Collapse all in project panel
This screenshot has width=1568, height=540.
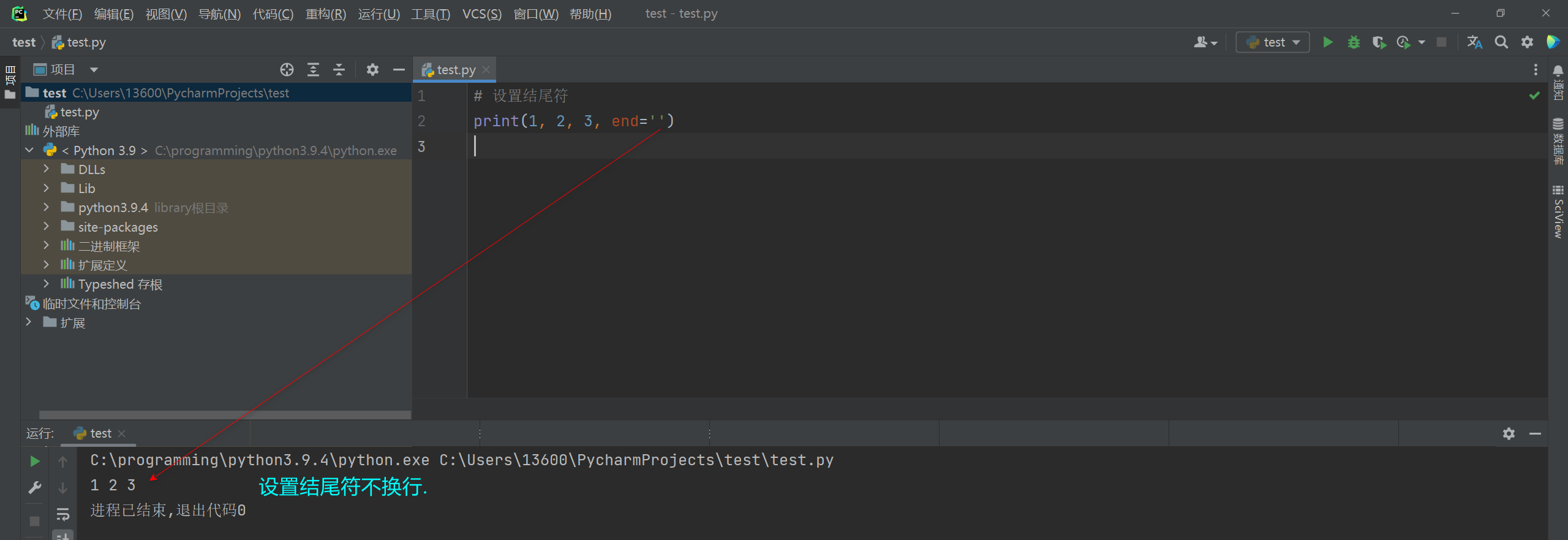click(x=339, y=70)
